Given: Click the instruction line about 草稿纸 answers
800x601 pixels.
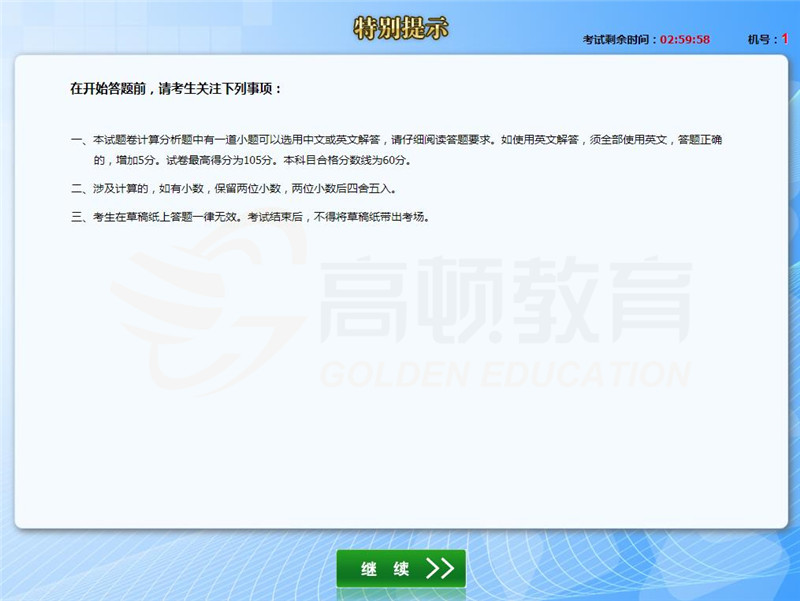Looking at the screenshot, I should (x=260, y=216).
